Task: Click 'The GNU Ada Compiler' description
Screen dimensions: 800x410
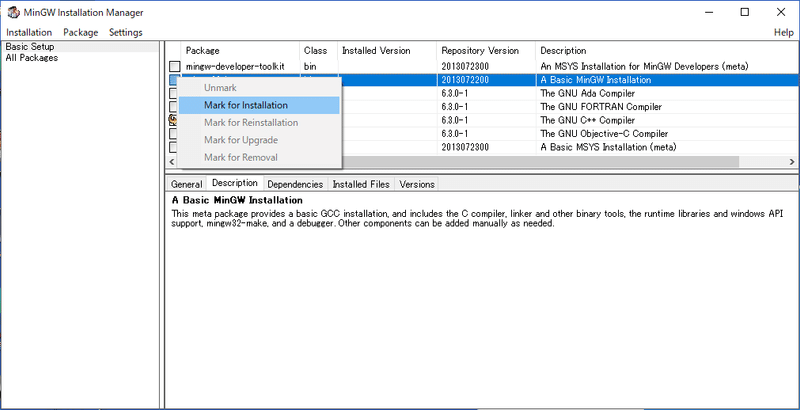Action: tap(587, 94)
